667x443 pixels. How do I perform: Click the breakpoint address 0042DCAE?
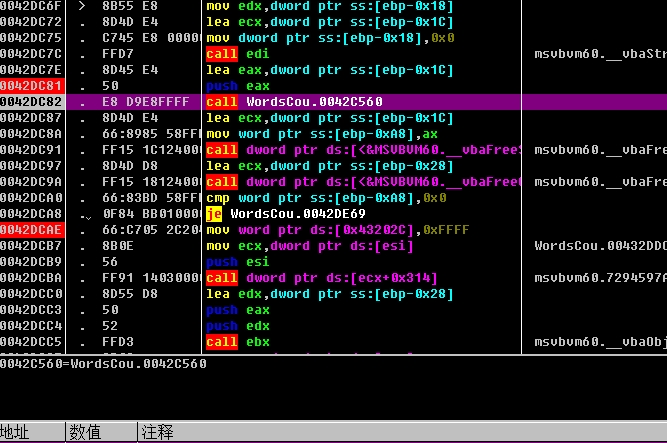click(33, 230)
